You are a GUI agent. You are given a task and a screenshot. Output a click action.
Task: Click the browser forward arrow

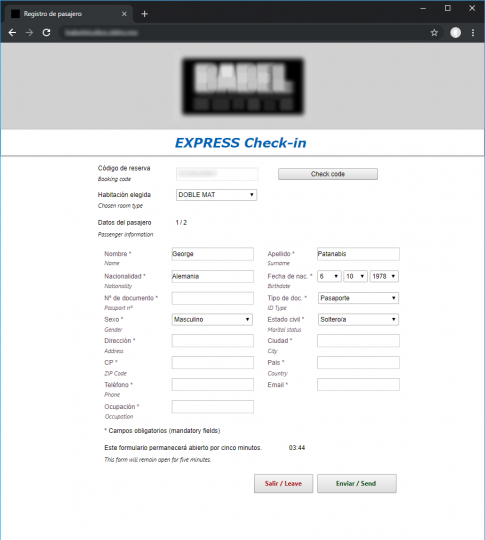pyautogui.click(x=29, y=33)
